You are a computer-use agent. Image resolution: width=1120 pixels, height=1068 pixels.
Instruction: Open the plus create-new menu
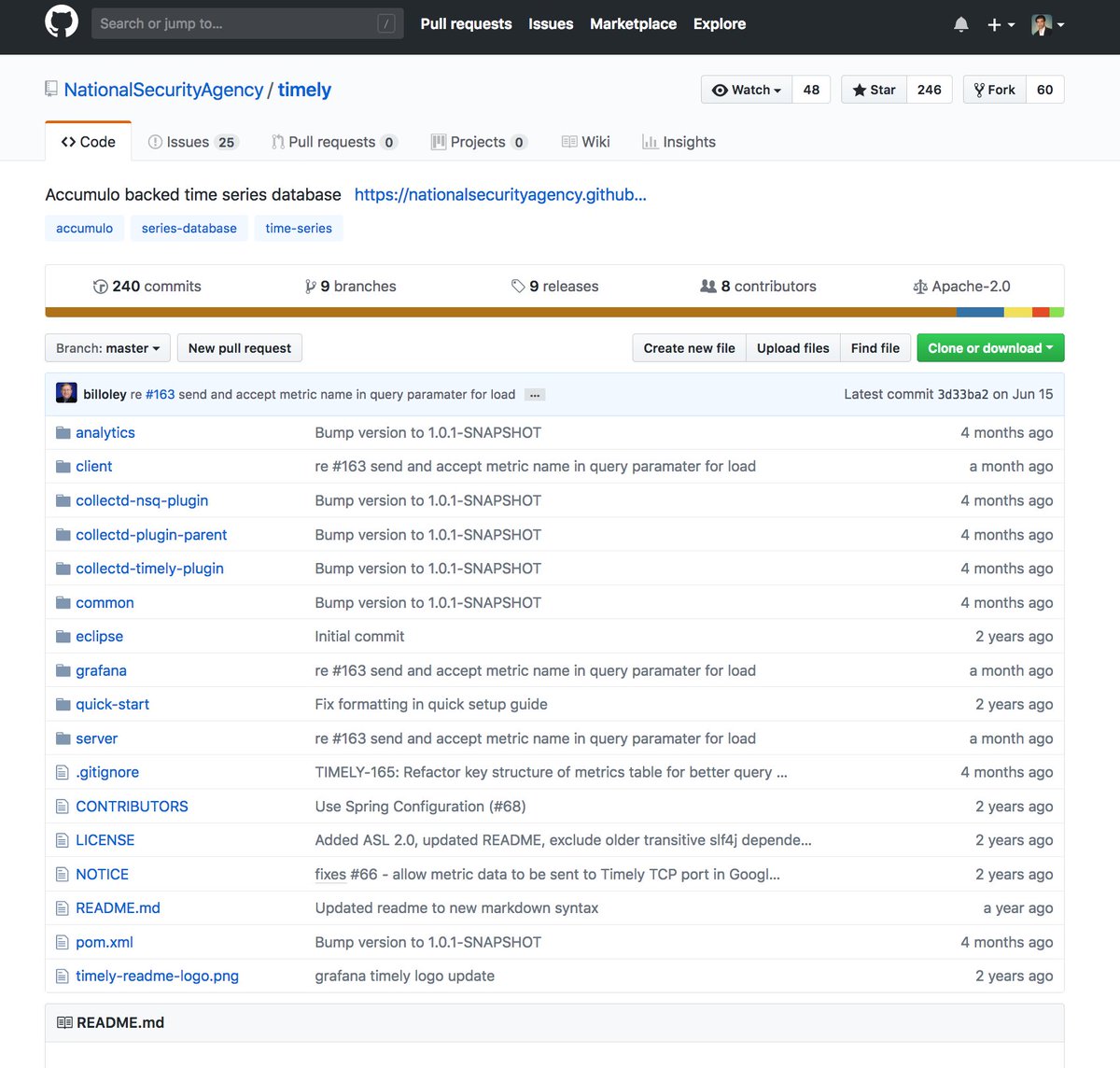pos(1001,24)
